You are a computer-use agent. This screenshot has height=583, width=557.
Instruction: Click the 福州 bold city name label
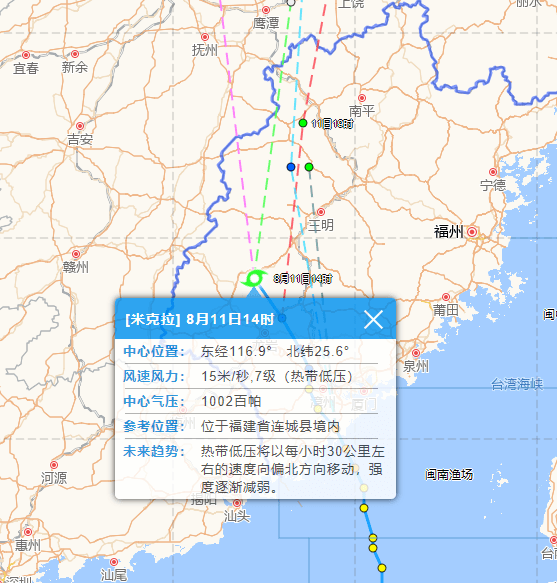pos(448,232)
